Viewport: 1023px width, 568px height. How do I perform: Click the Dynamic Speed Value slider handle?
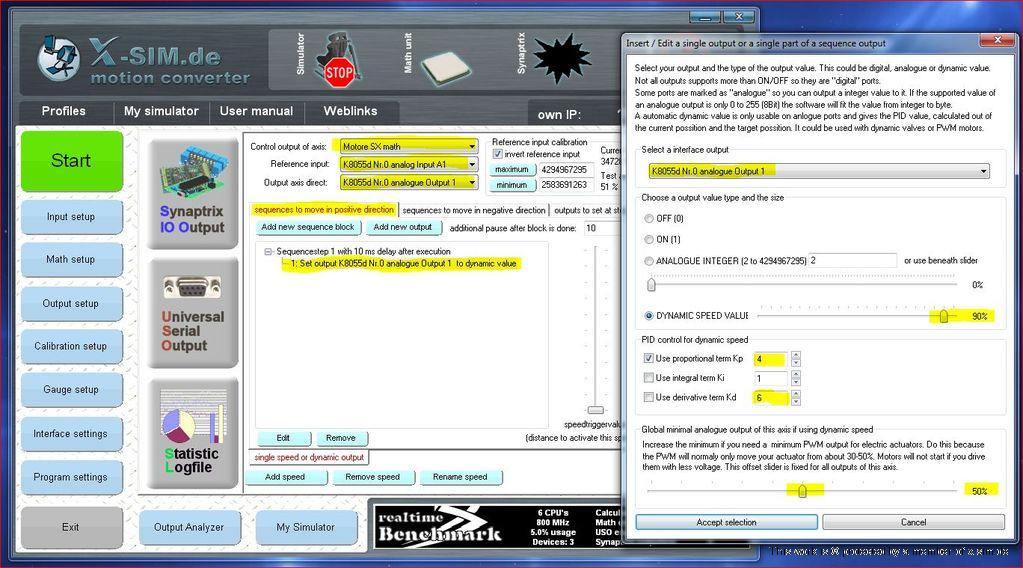pos(943,316)
